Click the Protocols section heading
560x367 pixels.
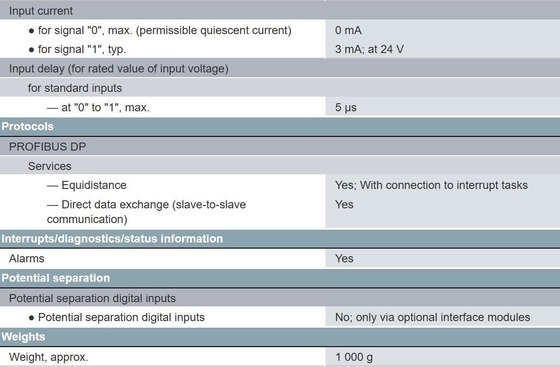(28, 126)
